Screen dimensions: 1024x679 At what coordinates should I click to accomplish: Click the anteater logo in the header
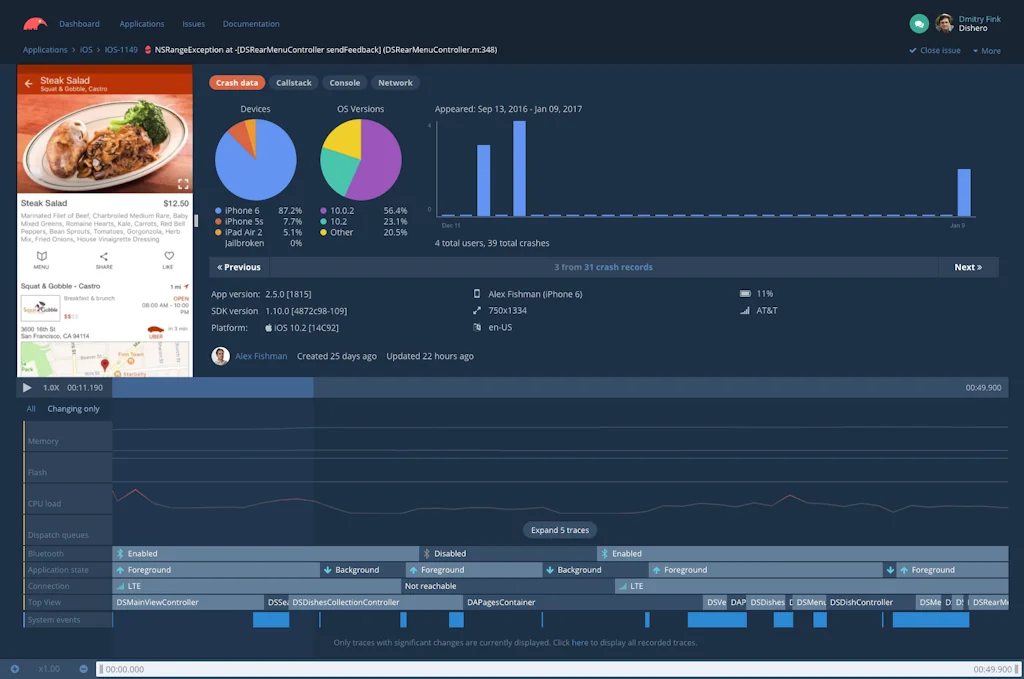pyautogui.click(x=36, y=23)
